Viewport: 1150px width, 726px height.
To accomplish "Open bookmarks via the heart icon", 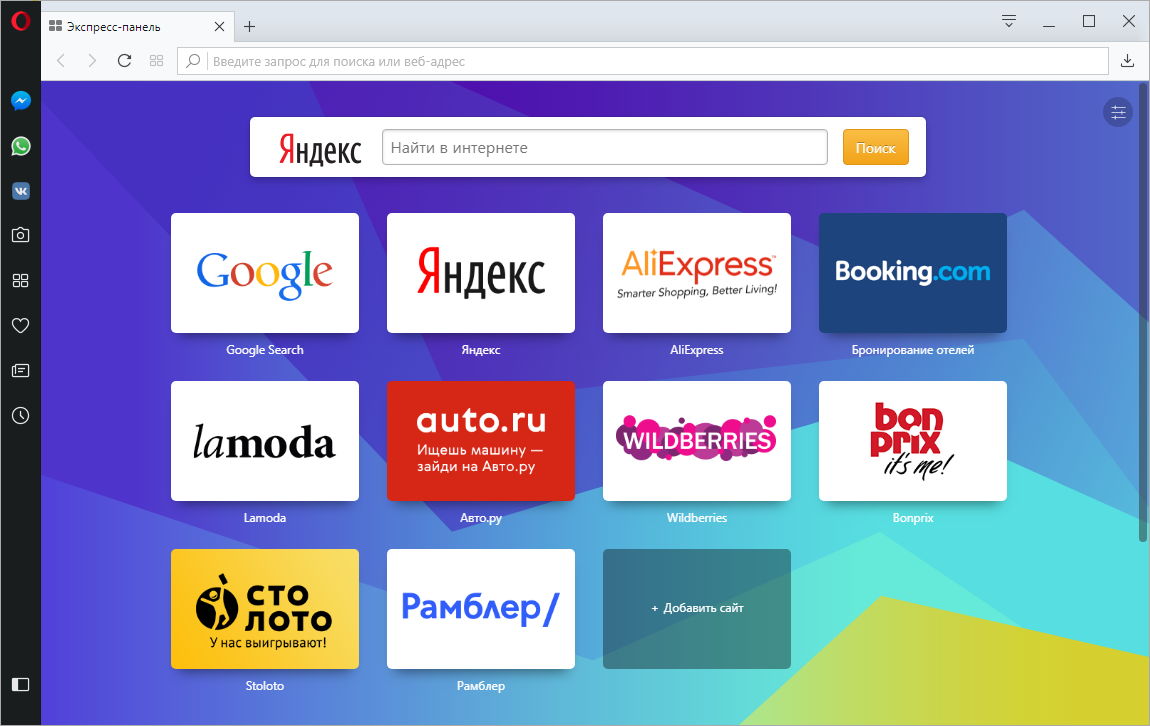I will coord(21,326).
